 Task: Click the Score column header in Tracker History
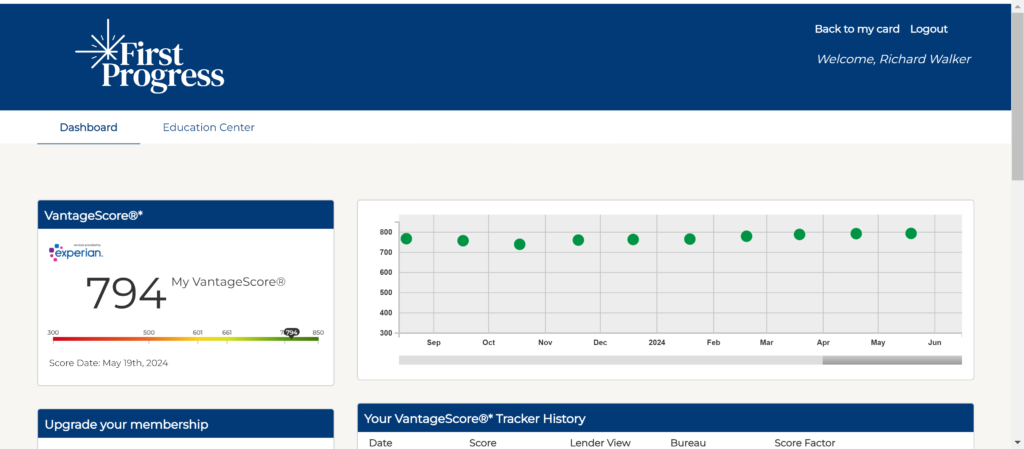click(483, 442)
